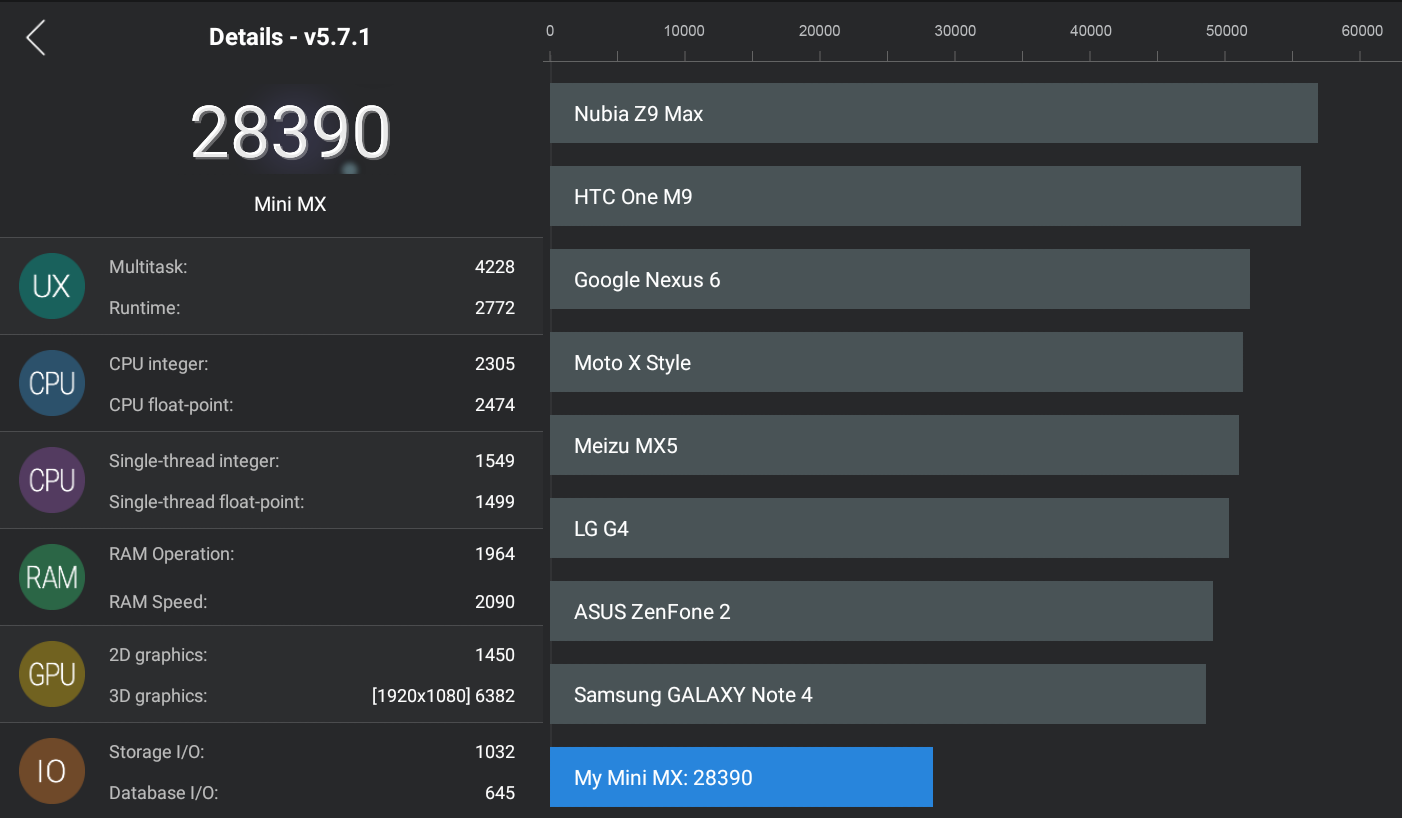Select the Samsung GALAXY Note 4 bar
The height and width of the screenshot is (818, 1402).
coord(878,694)
